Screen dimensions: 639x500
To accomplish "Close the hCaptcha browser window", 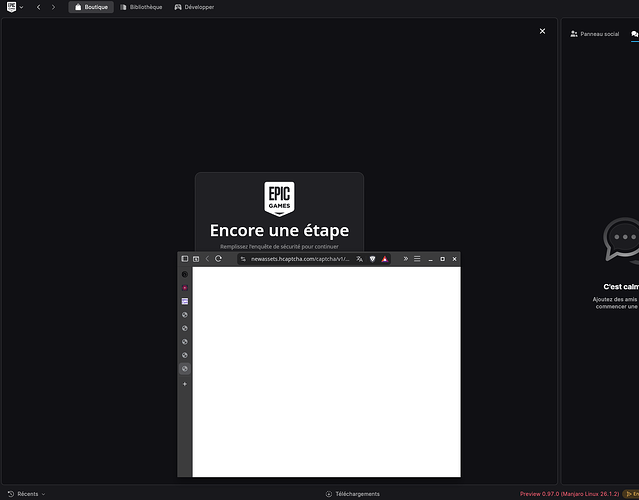I will point(454,259).
